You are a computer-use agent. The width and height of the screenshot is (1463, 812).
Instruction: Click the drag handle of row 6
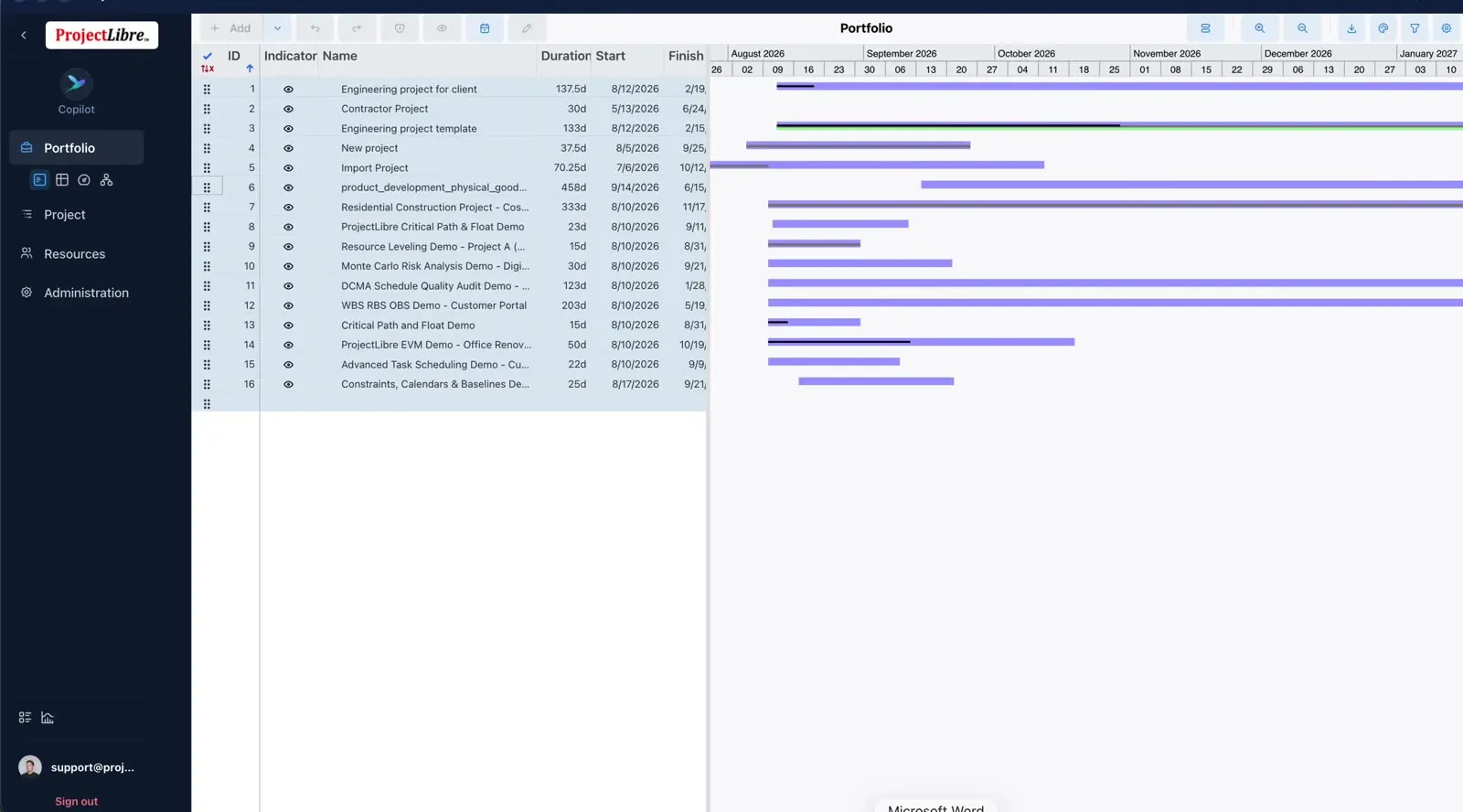pos(207,187)
